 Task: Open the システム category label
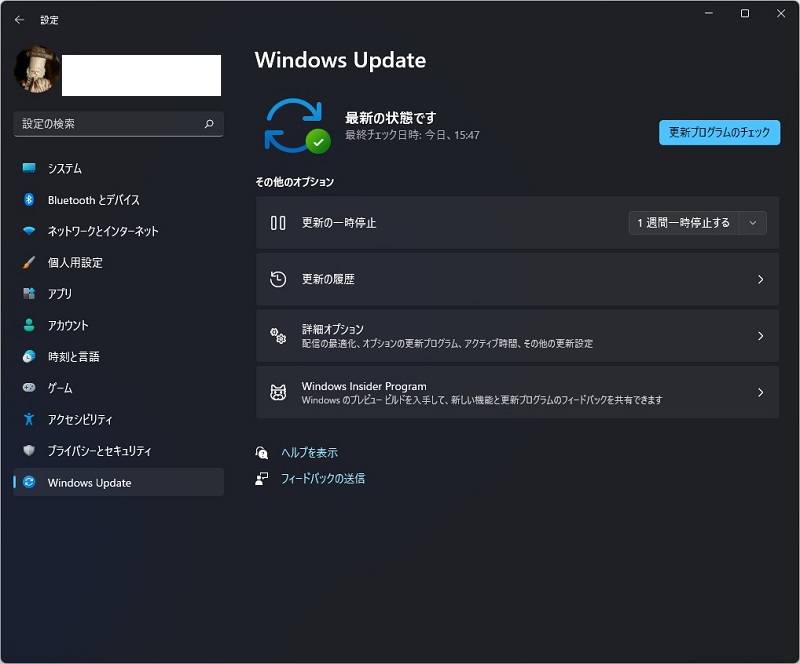pyautogui.click(x=65, y=168)
